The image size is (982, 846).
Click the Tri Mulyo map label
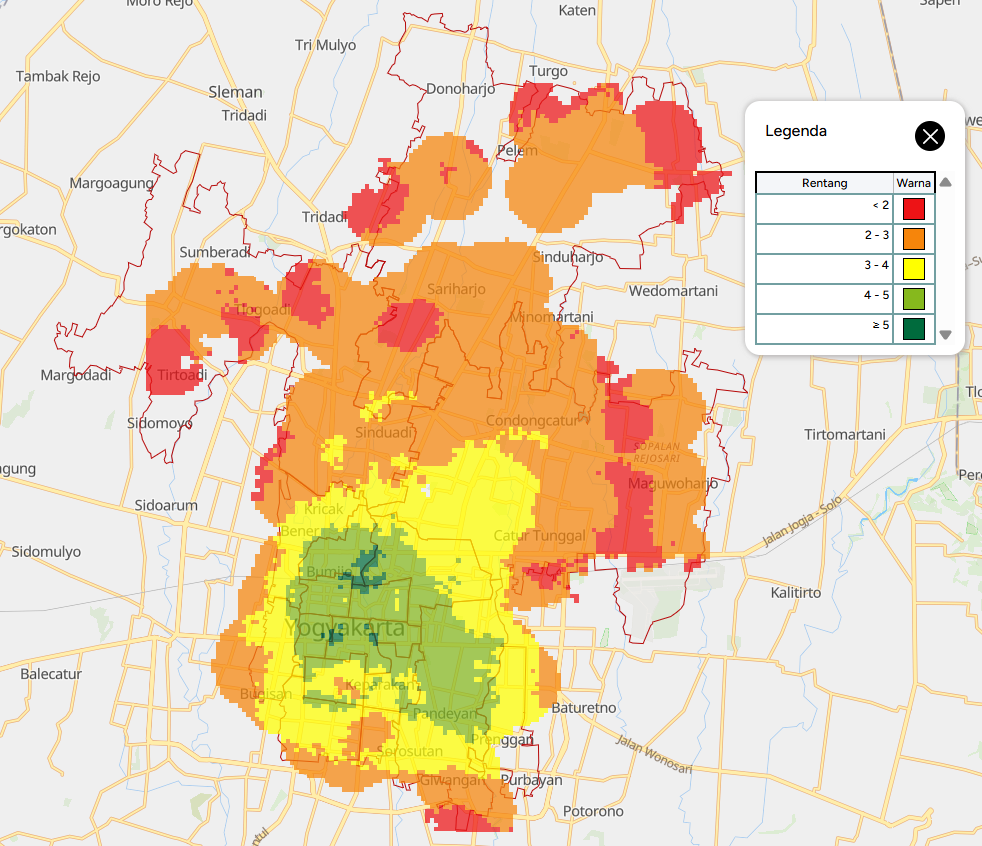326,45
